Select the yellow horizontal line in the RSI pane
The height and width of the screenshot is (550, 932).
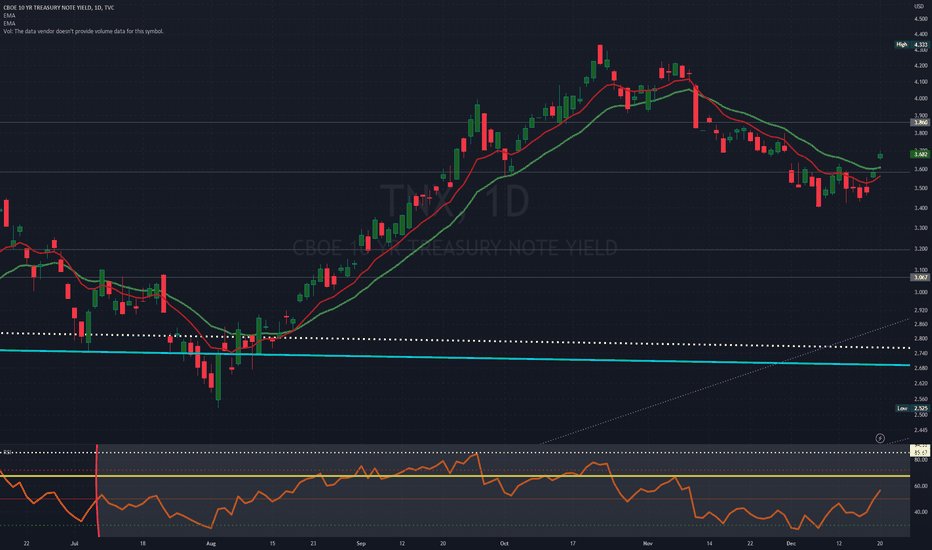[455, 476]
